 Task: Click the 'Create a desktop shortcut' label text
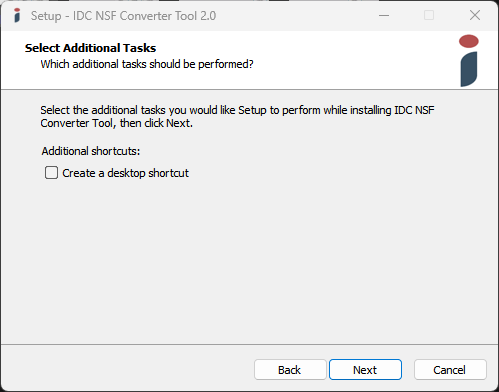coord(125,173)
